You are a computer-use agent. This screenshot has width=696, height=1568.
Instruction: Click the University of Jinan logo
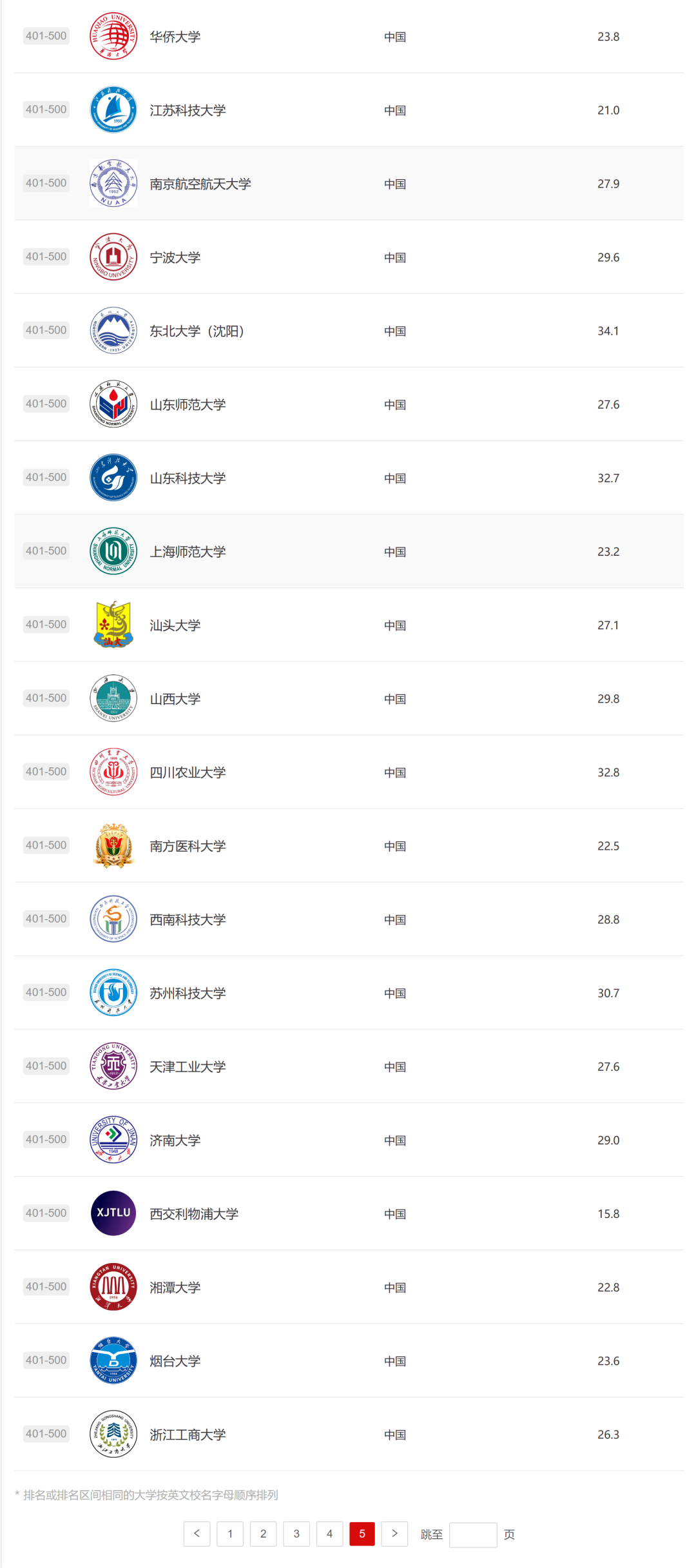tap(113, 1139)
